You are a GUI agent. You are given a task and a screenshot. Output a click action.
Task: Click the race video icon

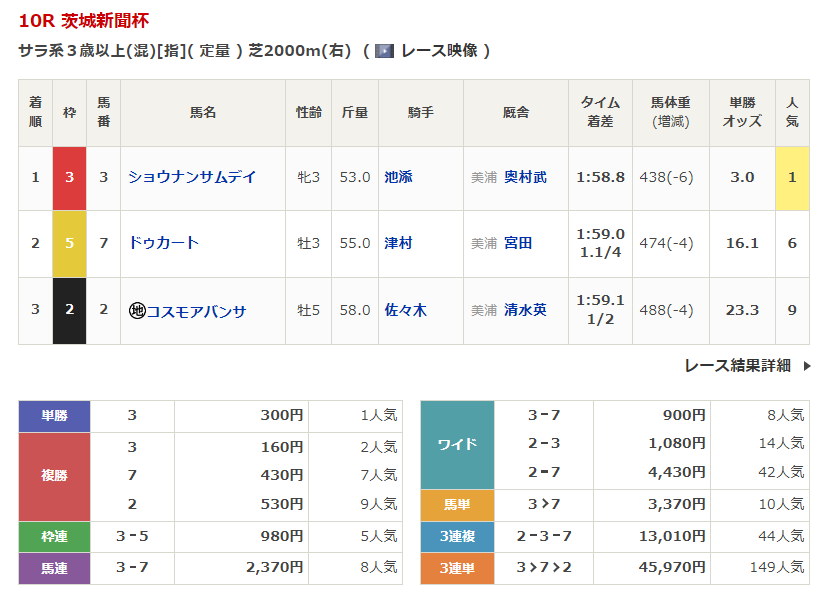click(384, 51)
